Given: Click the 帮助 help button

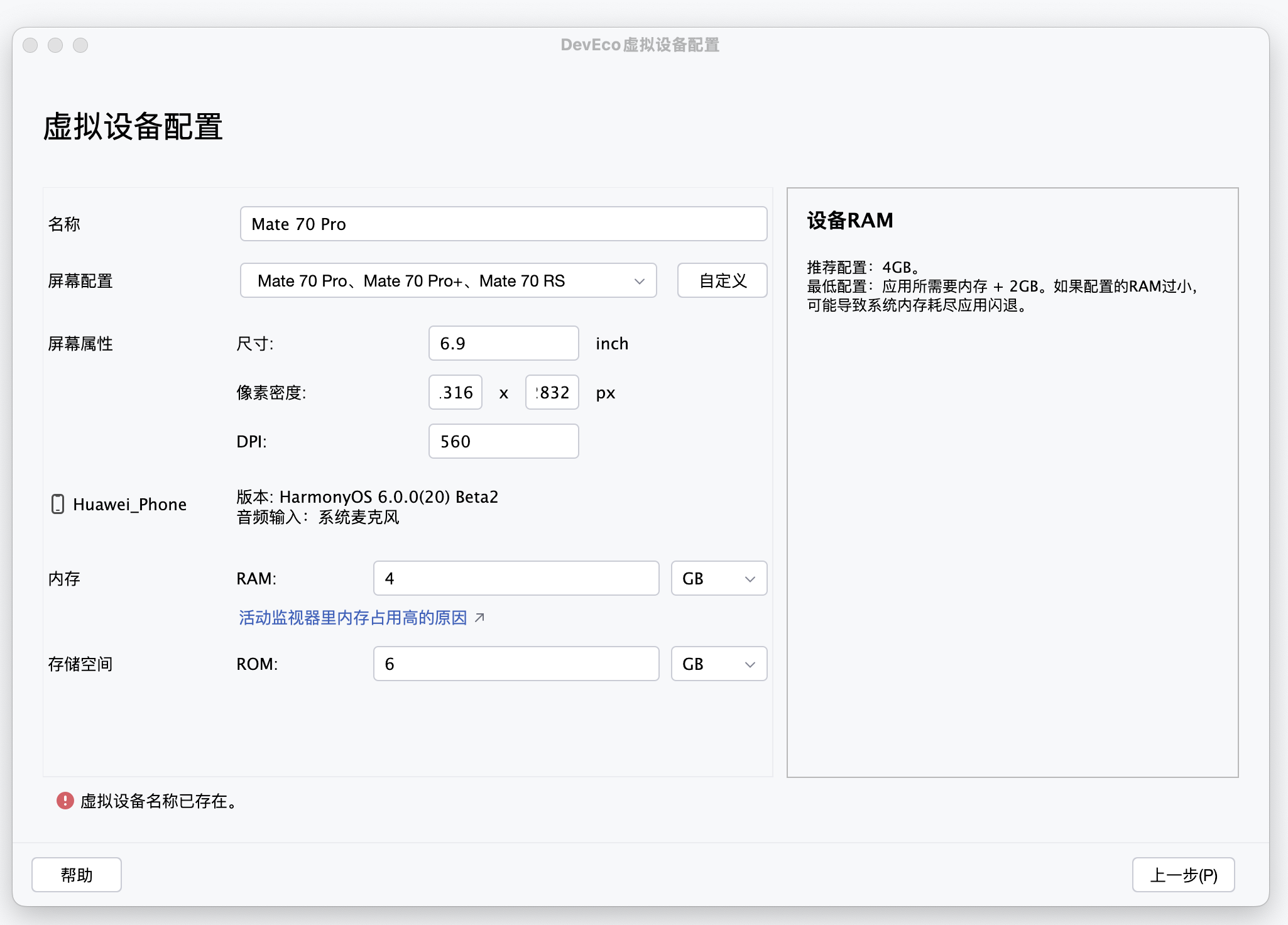Looking at the screenshot, I should pyautogui.click(x=77, y=875).
